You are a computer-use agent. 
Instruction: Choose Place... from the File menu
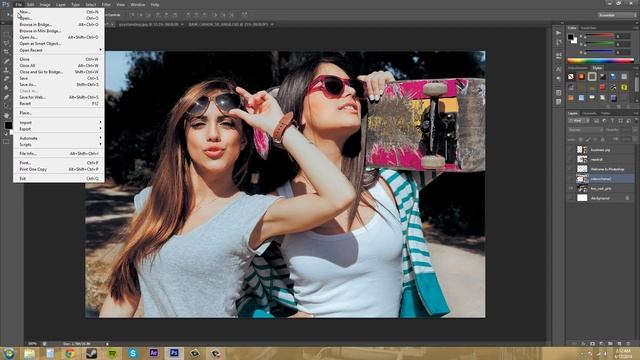point(59,113)
